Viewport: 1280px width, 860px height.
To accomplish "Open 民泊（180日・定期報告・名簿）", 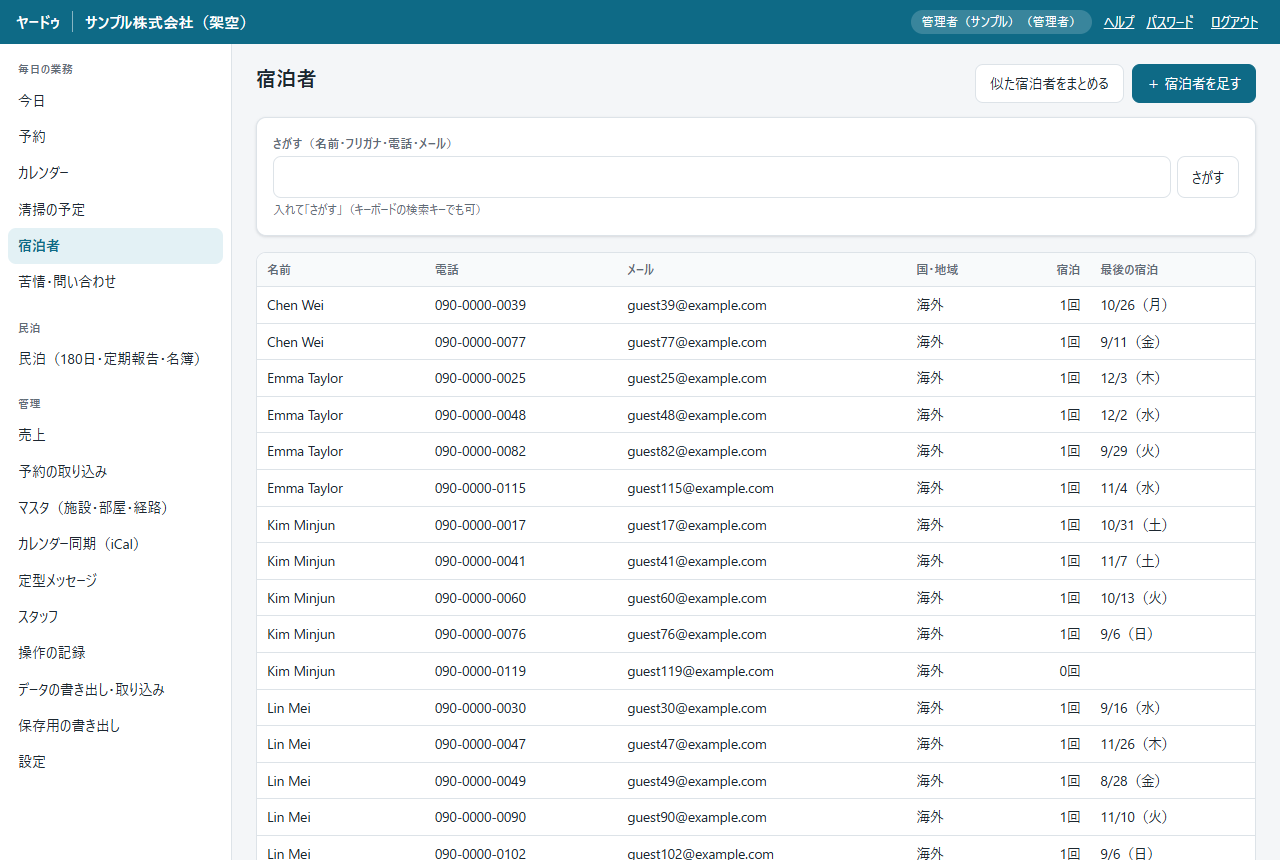I will click(115, 358).
